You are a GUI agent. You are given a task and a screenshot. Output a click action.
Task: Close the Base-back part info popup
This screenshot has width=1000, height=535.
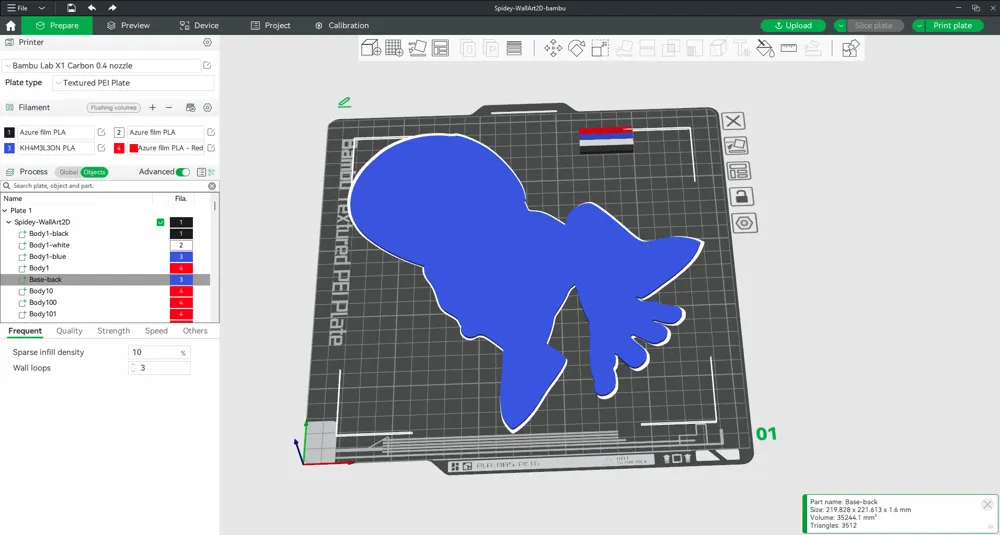(x=987, y=504)
